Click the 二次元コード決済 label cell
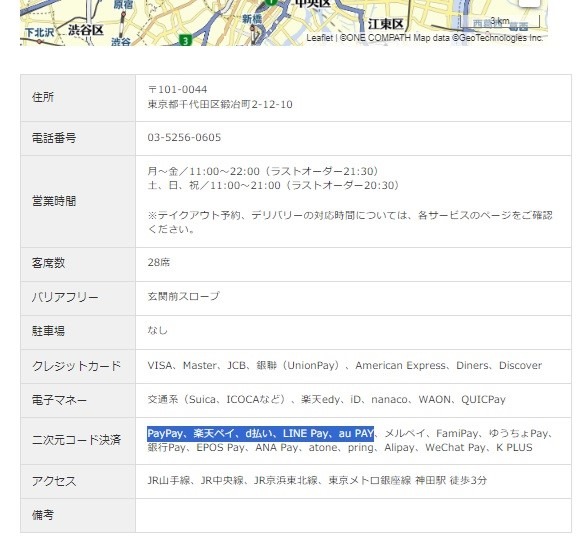 point(78,440)
